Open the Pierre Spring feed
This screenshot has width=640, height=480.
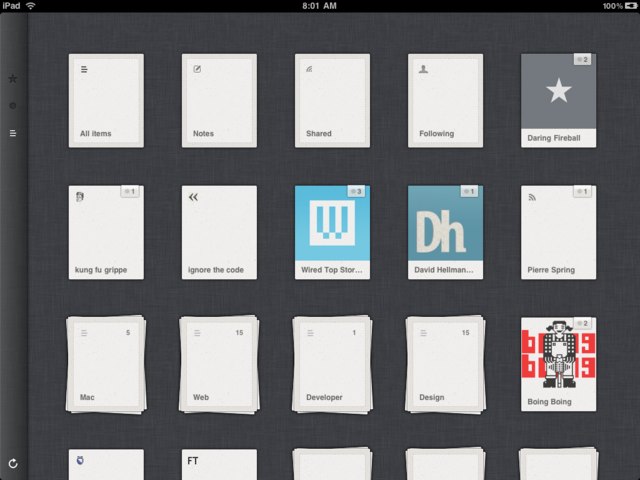(558, 232)
